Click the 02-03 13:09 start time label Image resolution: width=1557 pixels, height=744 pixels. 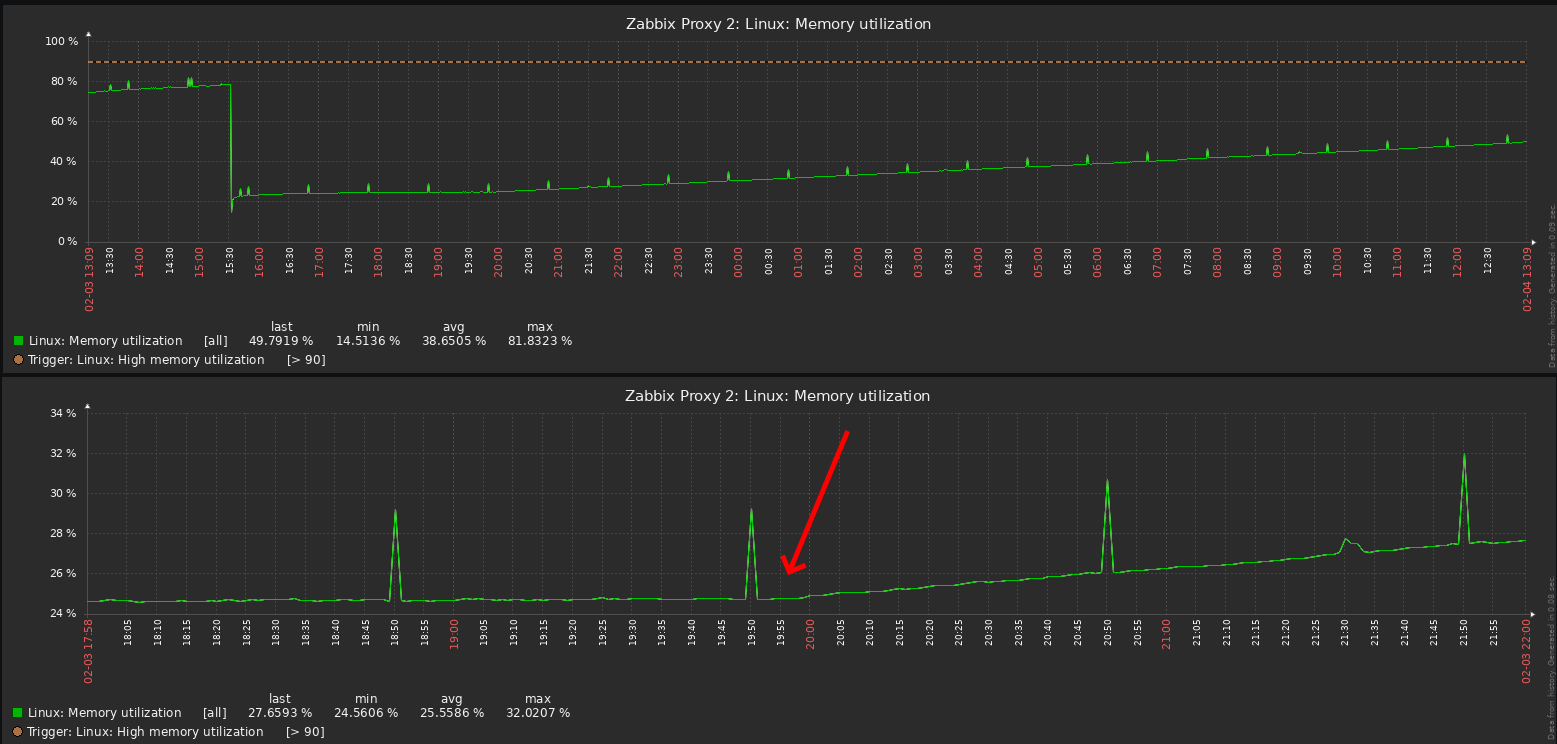[x=89, y=280]
